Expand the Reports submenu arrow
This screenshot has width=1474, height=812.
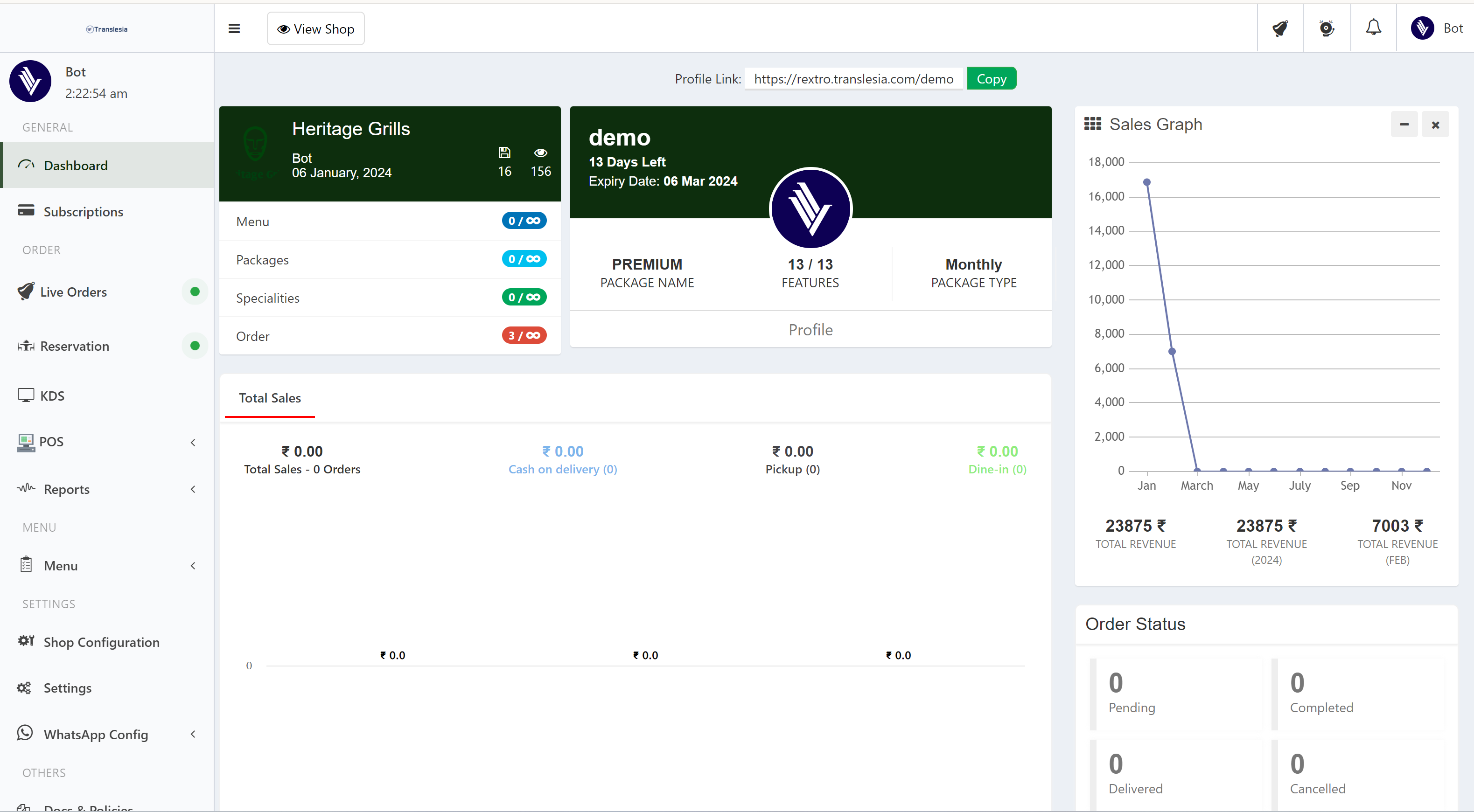tap(193, 490)
